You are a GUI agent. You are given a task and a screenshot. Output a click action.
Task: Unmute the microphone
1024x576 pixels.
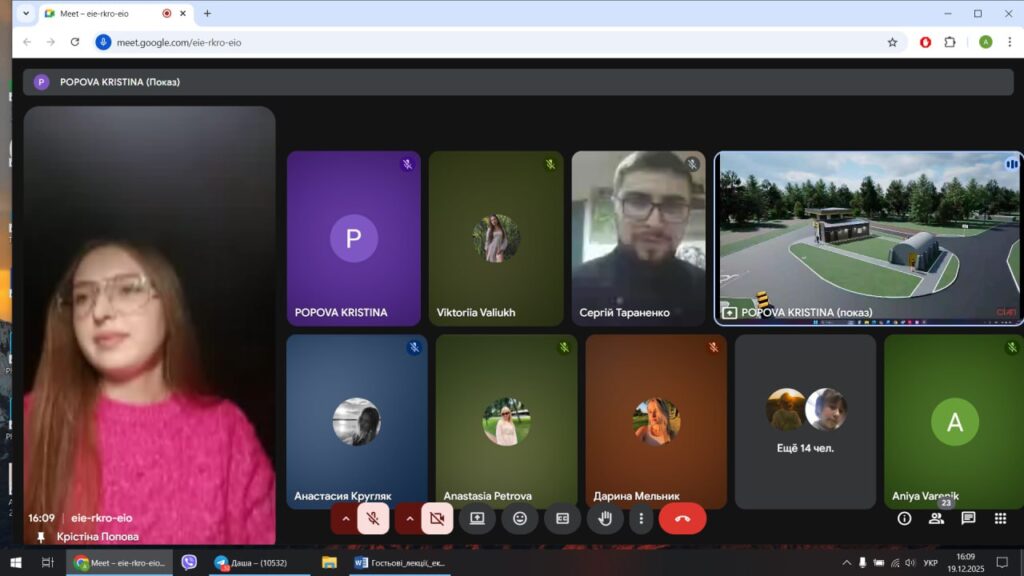click(373, 518)
